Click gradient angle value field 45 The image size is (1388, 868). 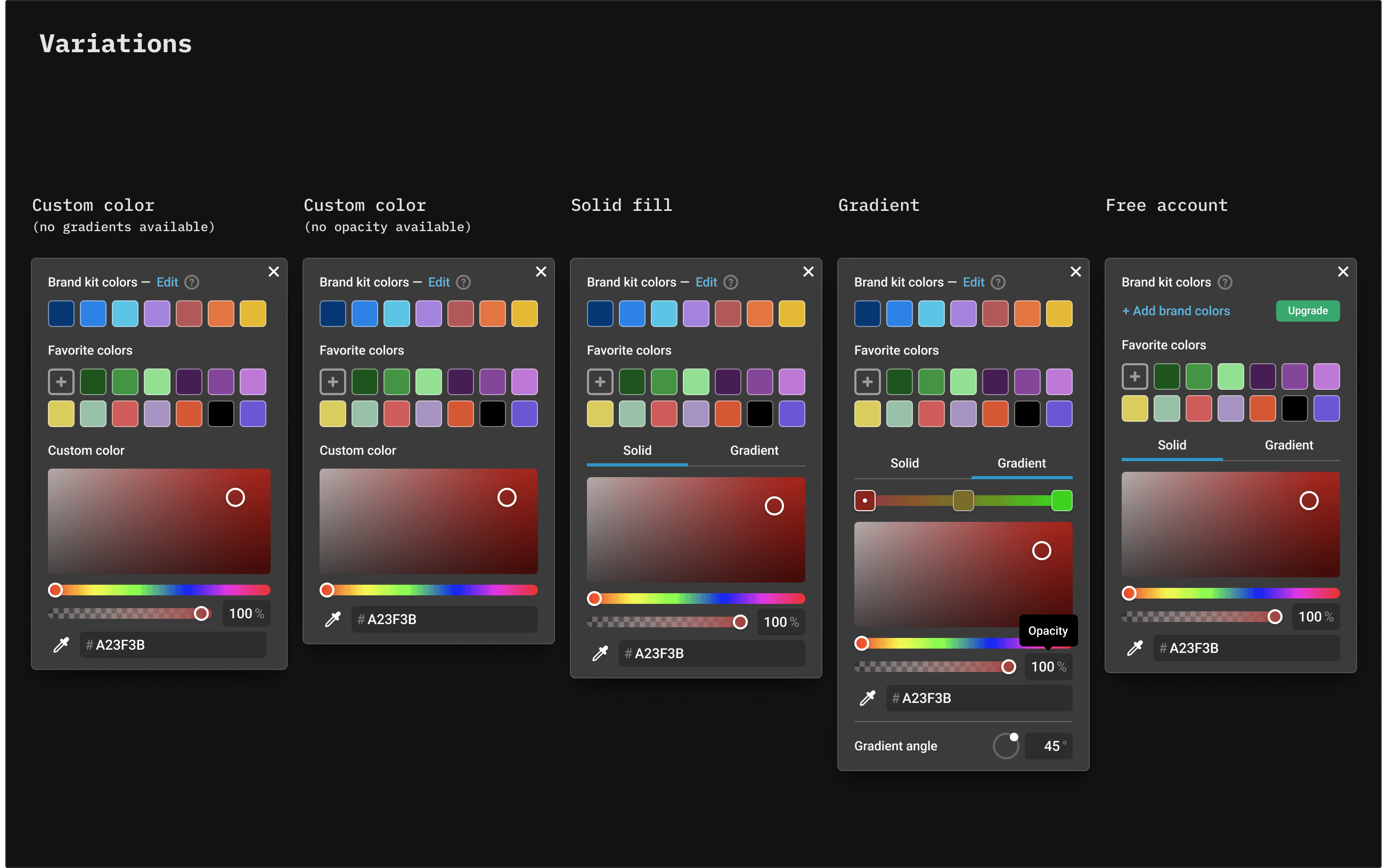coord(1048,746)
